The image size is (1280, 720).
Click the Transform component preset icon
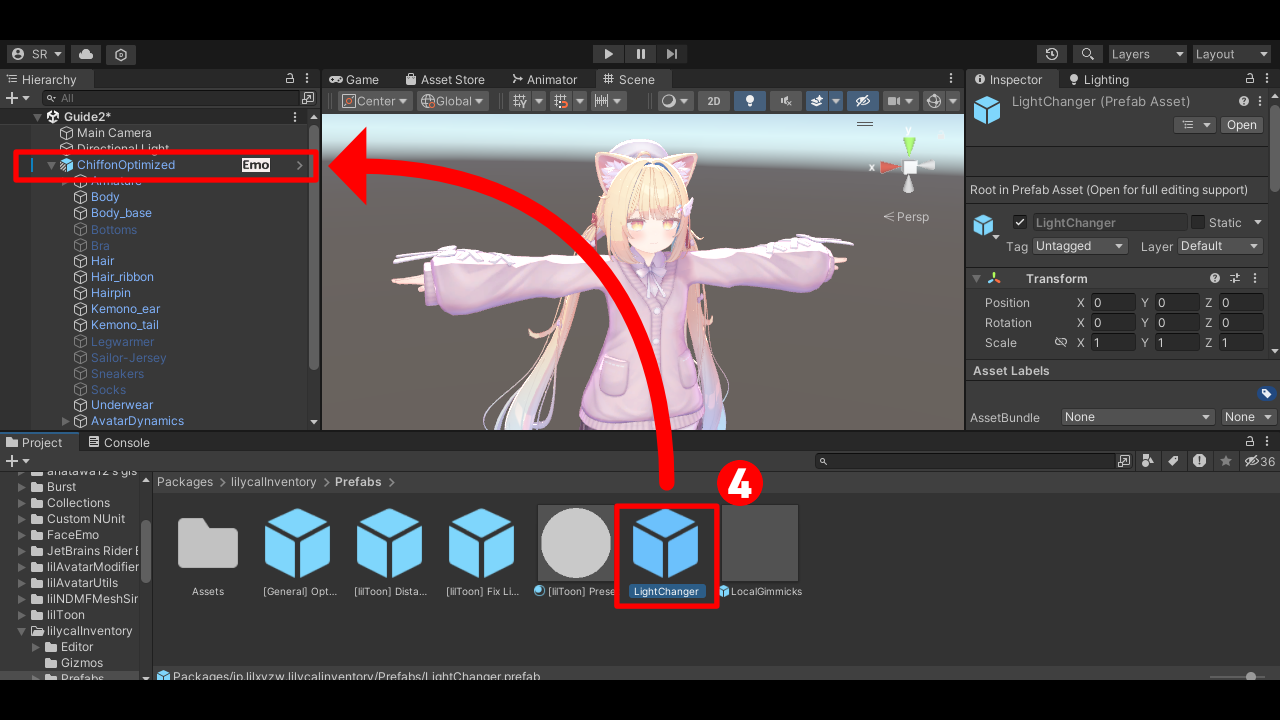click(x=1235, y=279)
